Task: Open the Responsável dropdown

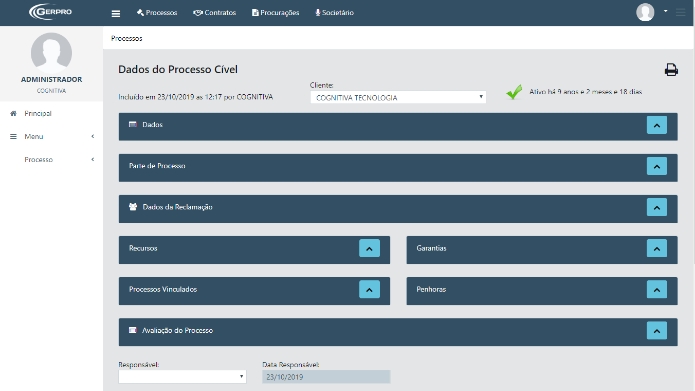Action: (182, 377)
